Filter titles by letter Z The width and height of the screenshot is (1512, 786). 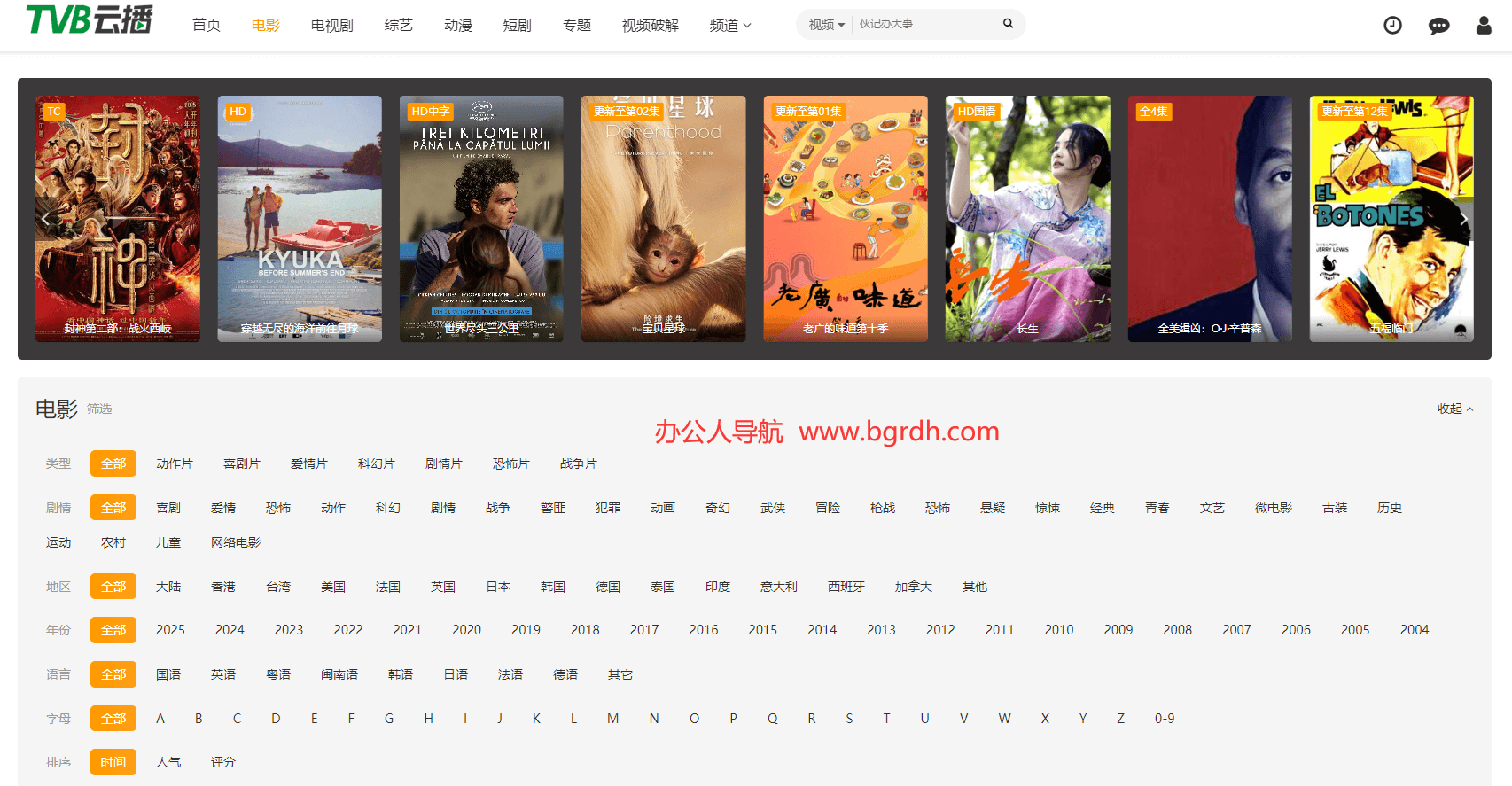tap(1120, 719)
